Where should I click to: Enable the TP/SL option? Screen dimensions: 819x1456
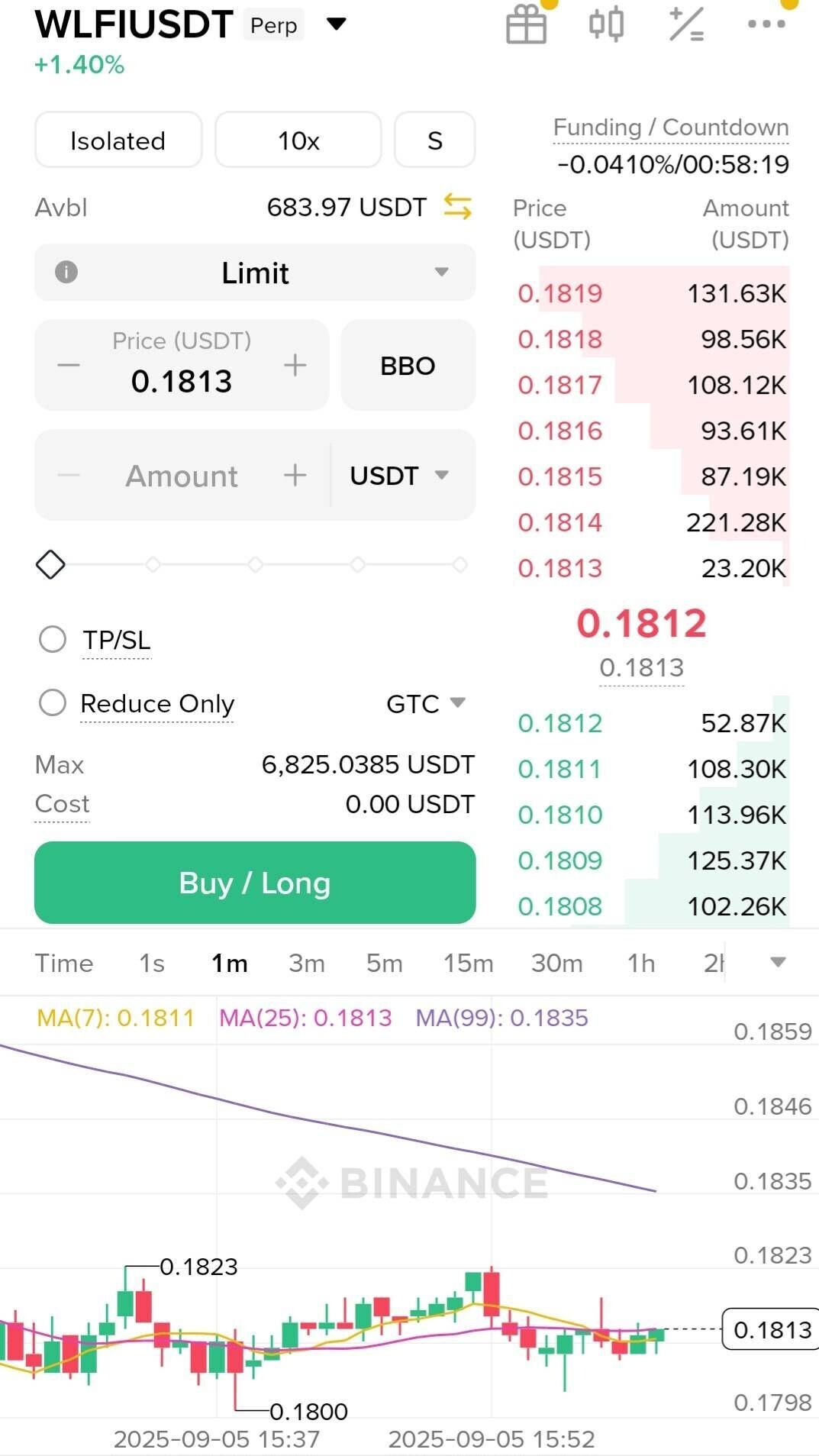coord(53,640)
